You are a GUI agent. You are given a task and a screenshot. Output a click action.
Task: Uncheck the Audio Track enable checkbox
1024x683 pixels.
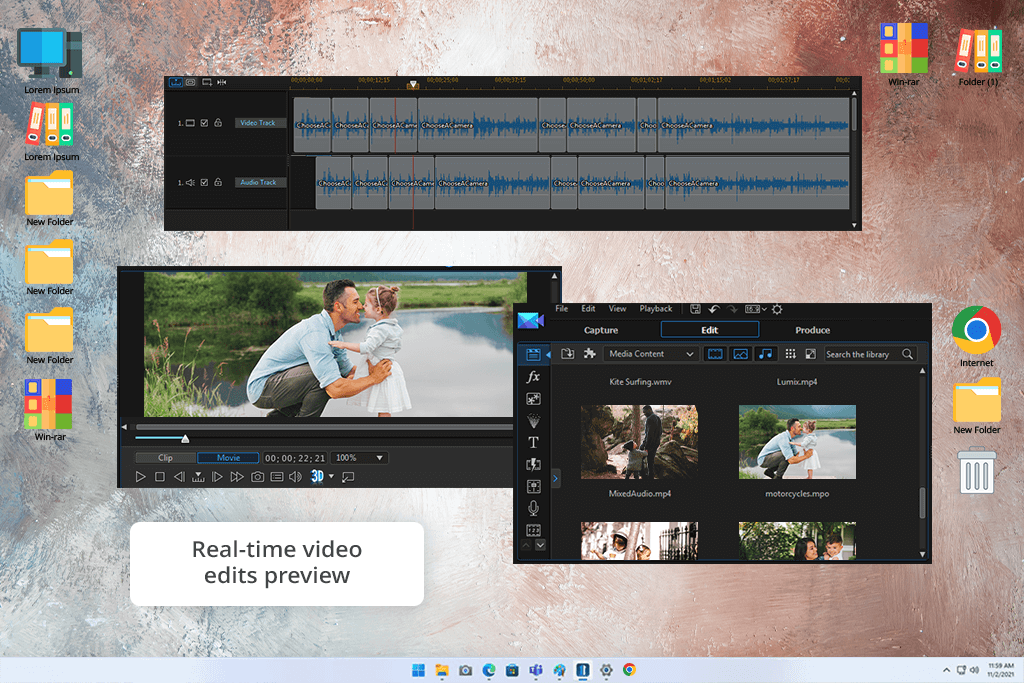click(x=204, y=183)
